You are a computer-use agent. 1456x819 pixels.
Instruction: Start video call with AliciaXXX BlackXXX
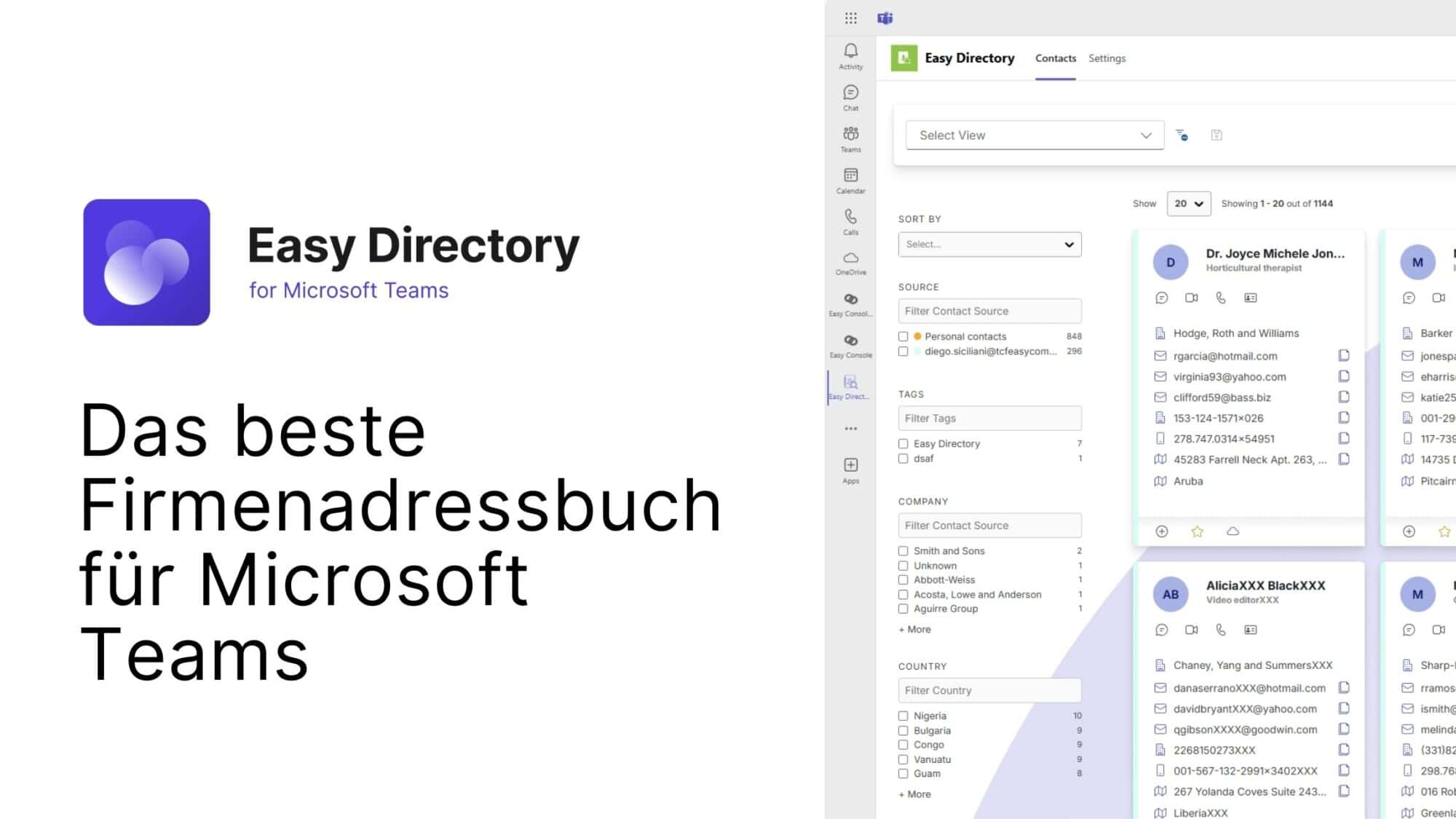[x=1192, y=630]
